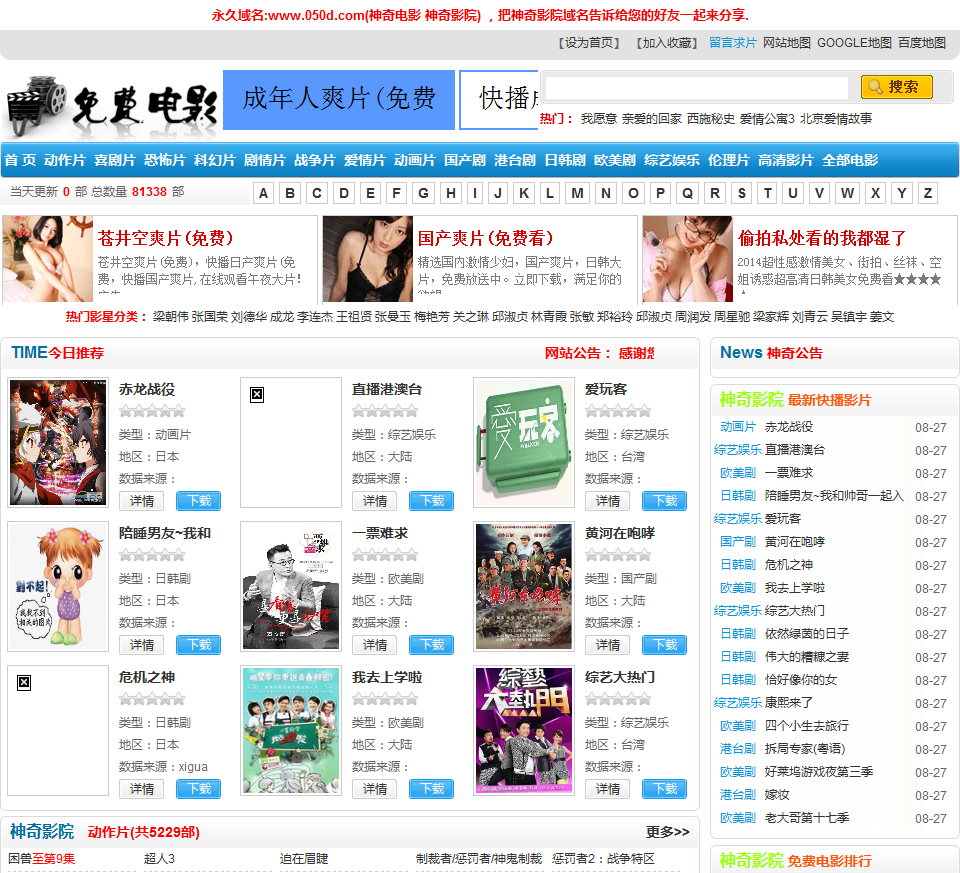Image resolution: width=960 pixels, height=873 pixels.
Task: Click 下载 button for 赤龙战役
Action: (x=198, y=501)
